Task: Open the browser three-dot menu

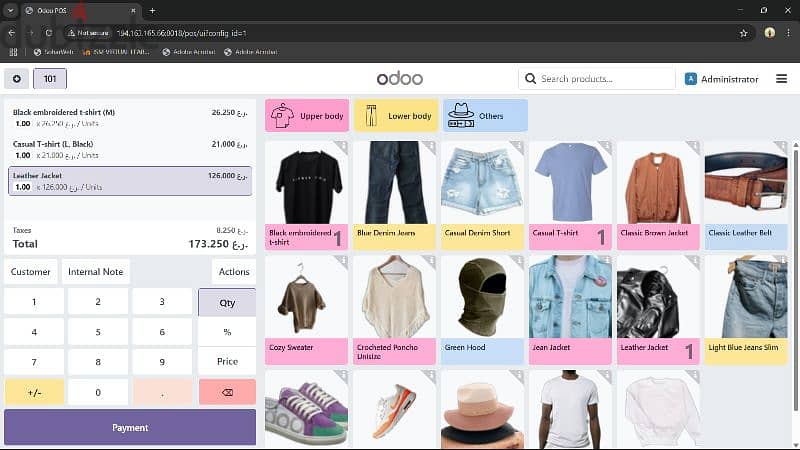Action: tap(788, 33)
